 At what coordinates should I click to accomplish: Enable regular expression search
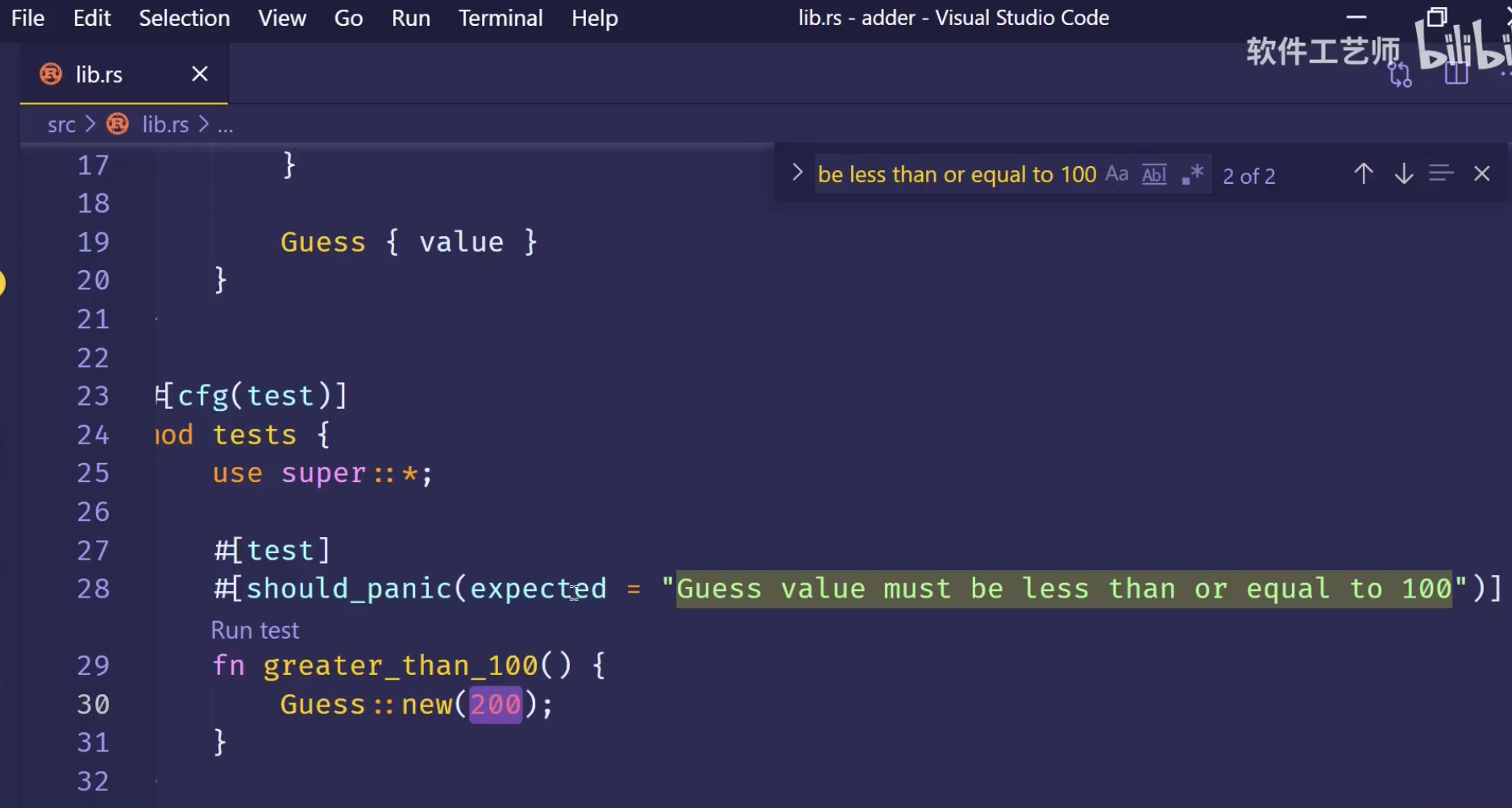[x=1192, y=174]
